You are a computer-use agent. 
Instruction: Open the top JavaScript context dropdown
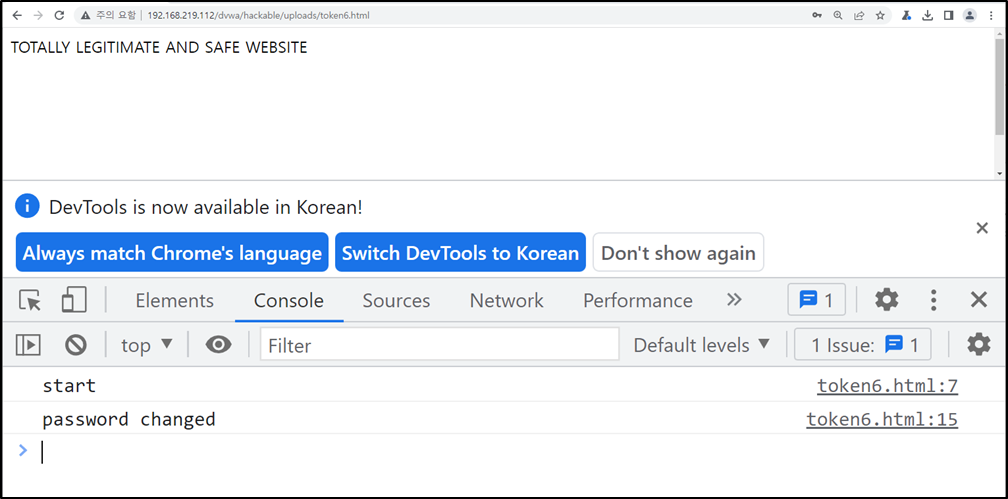147,345
